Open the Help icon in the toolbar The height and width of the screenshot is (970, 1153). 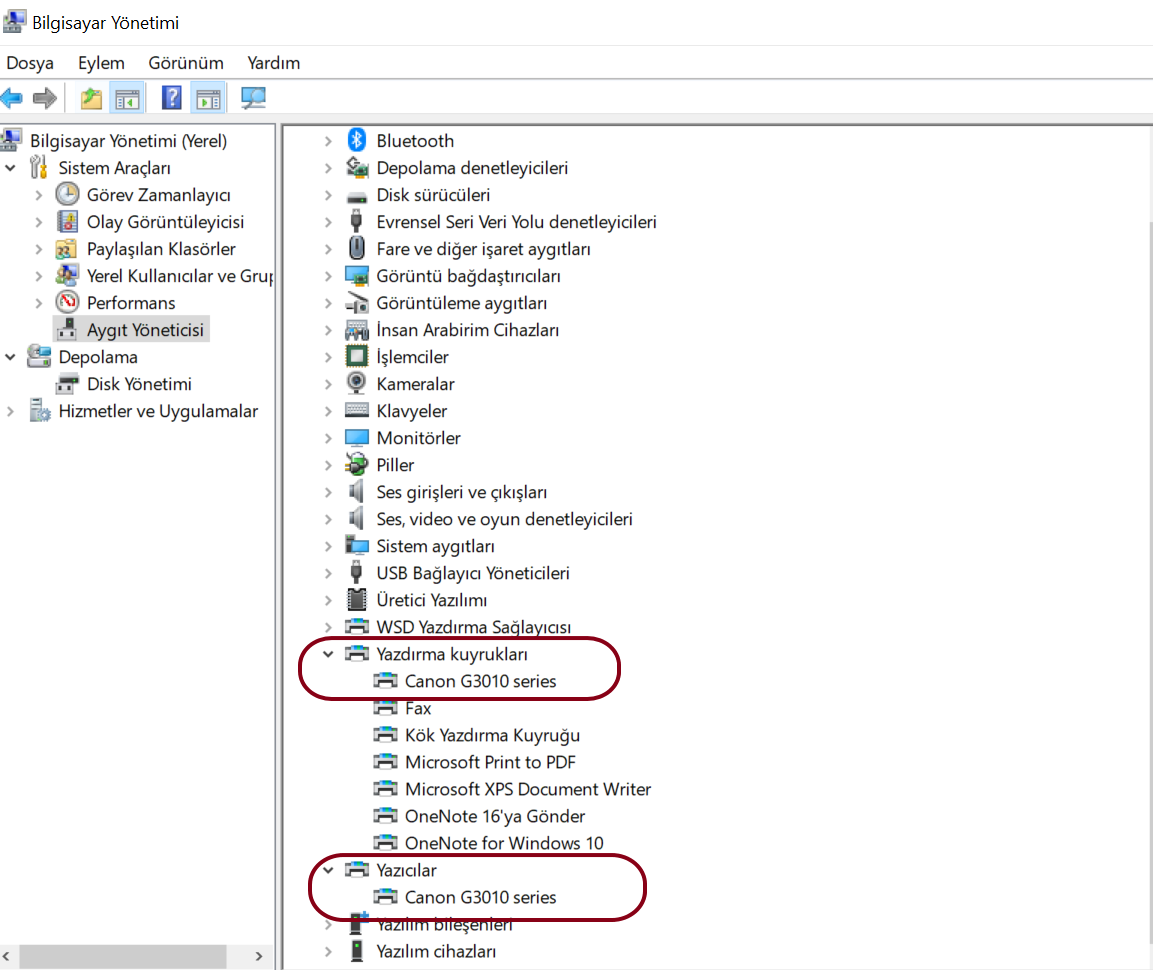coord(170,97)
